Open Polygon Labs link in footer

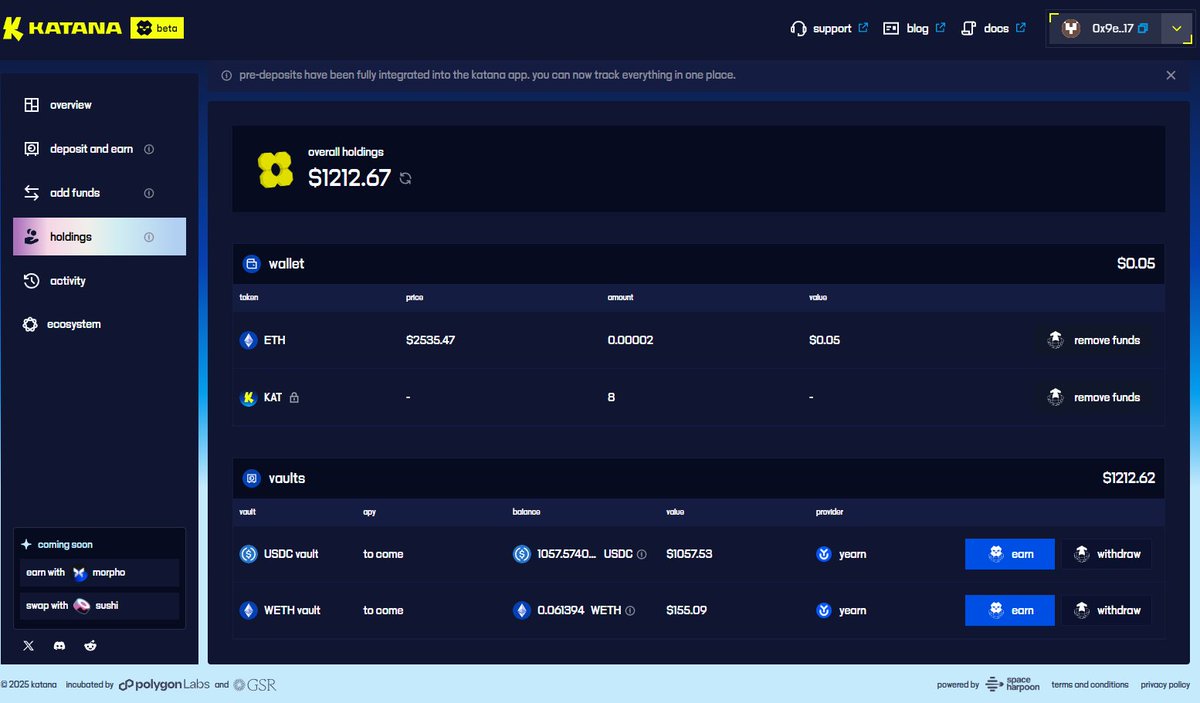pyautogui.click(x=164, y=685)
